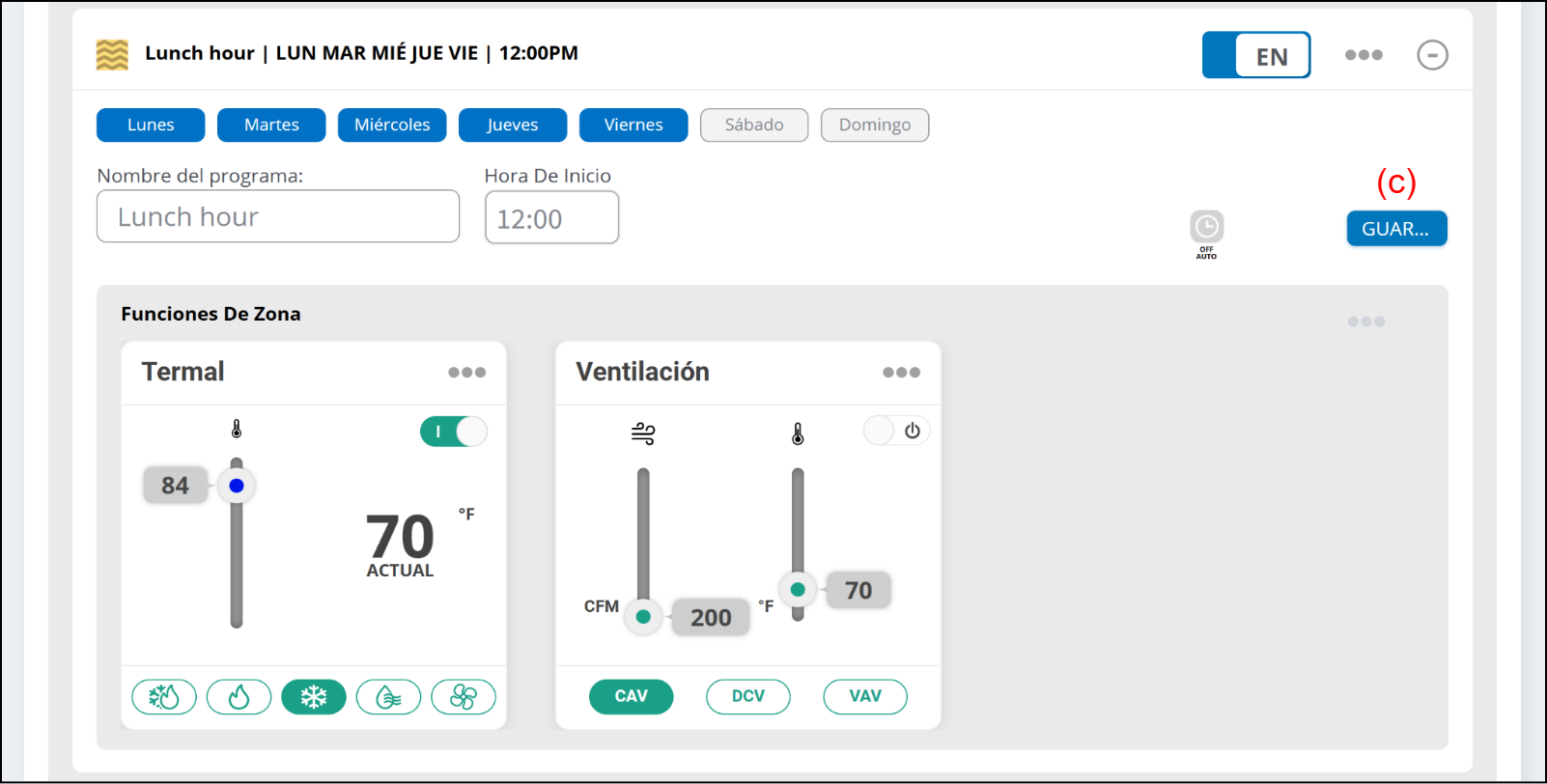Select the auto heat/cool mode icon
This screenshot has height=784, width=1547.
pyautogui.click(x=164, y=696)
